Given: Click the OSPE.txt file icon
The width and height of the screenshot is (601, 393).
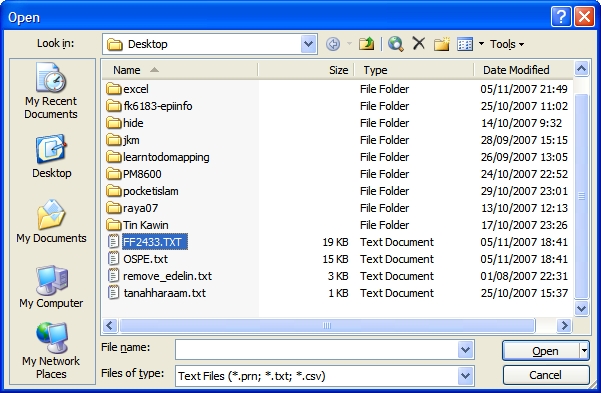Looking at the screenshot, I should (113, 259).
